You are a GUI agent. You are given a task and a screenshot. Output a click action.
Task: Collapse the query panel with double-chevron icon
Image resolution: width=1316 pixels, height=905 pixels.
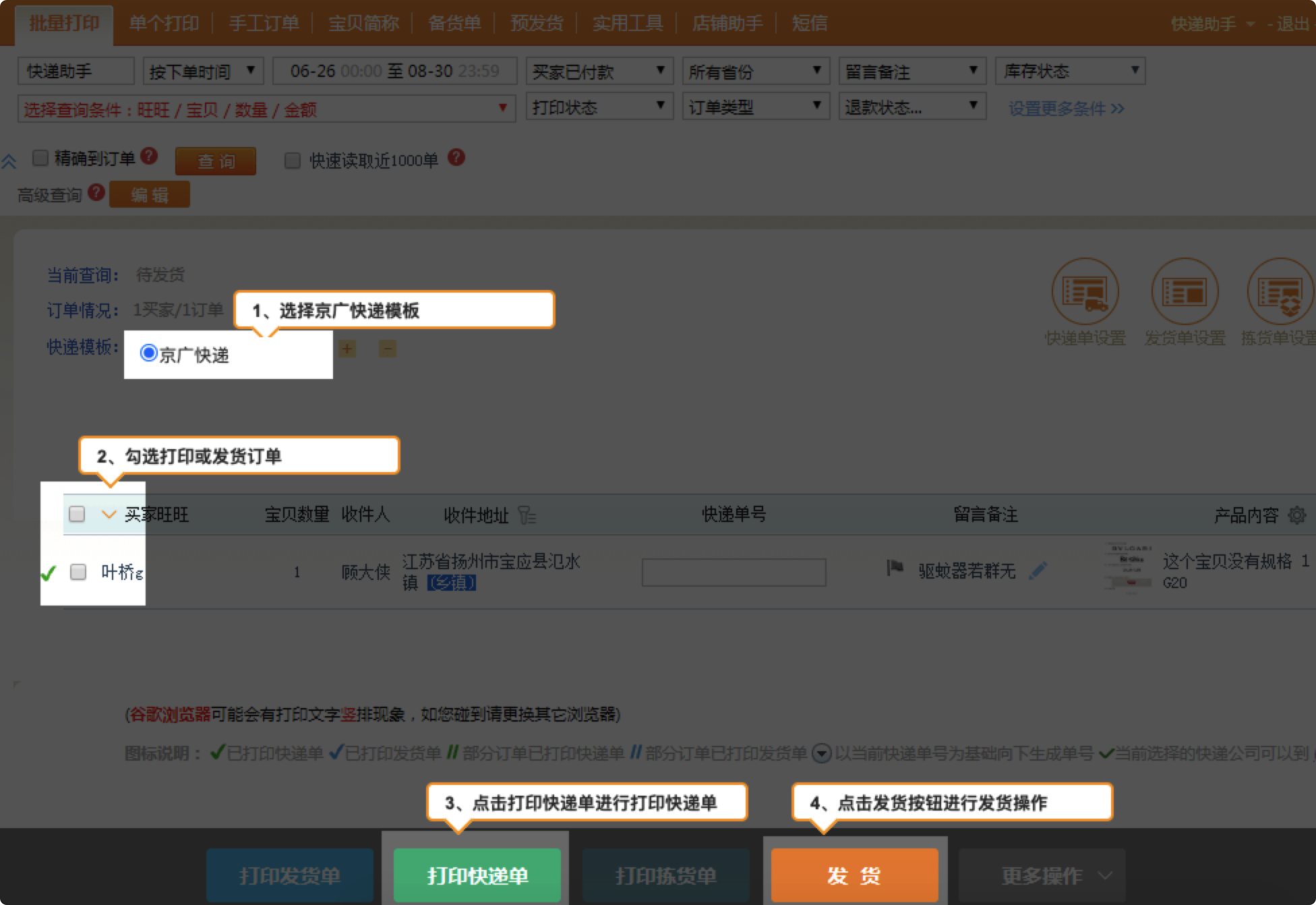pyautogui.click(x=9, y=161)
